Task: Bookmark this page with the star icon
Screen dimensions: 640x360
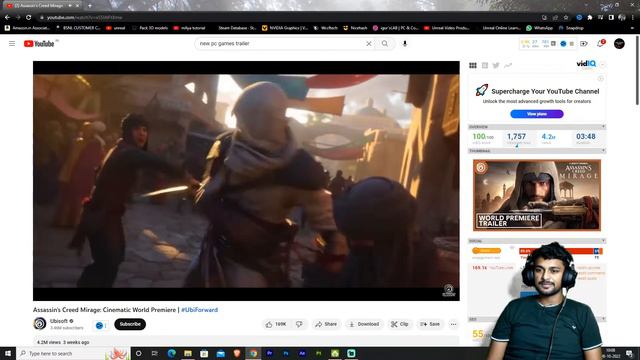Action: (566, 18)
